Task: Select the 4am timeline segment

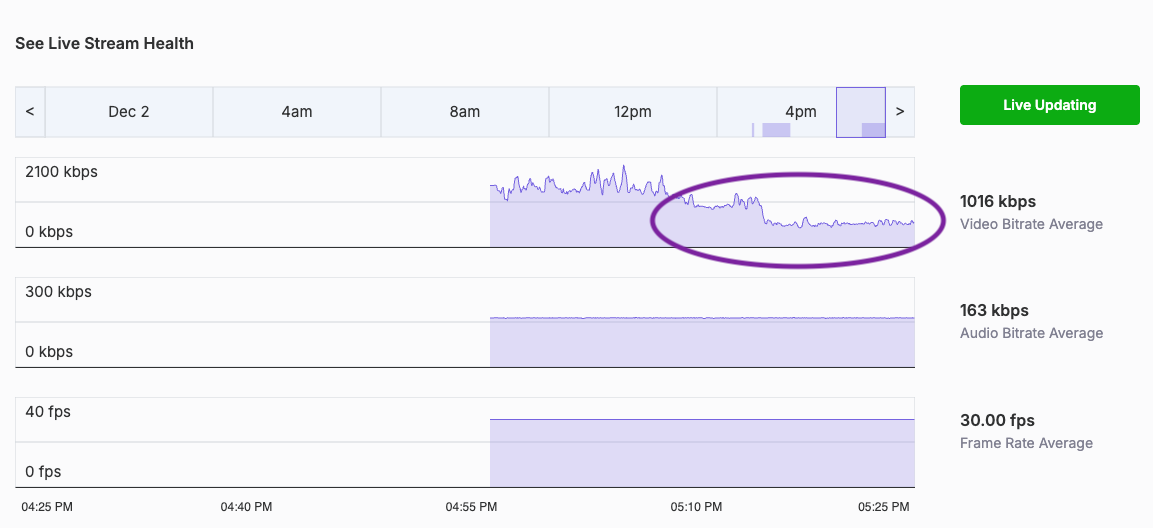Action: [x=296, y=112]
